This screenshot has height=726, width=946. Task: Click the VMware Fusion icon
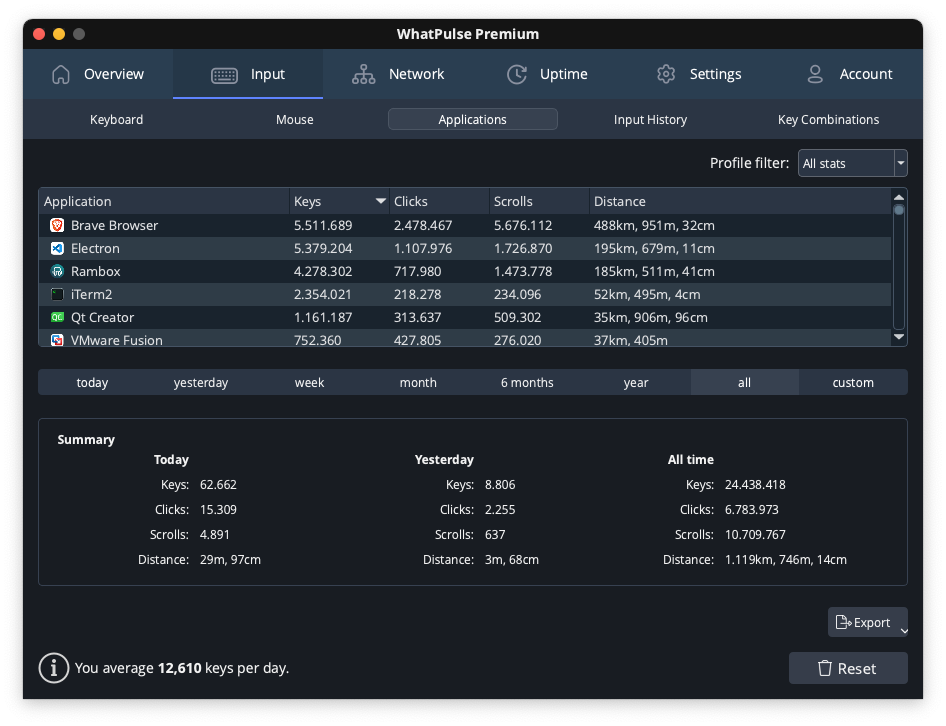[x=57, y=340]
